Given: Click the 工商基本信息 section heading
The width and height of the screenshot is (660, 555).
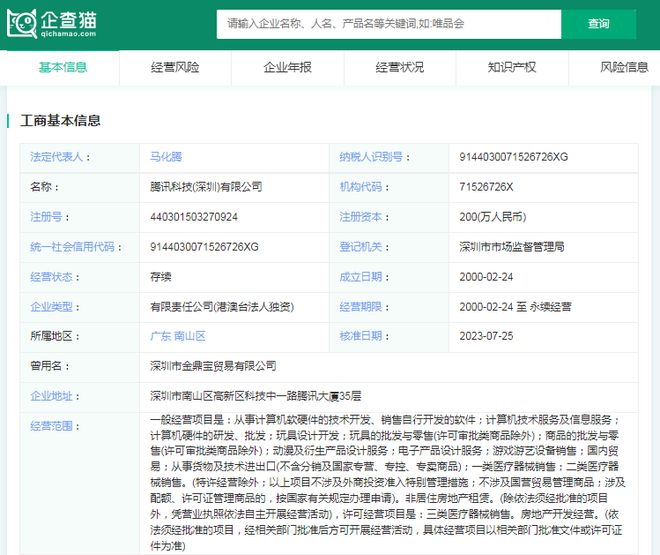Looking at the screenshot, I should click(61, 121).
